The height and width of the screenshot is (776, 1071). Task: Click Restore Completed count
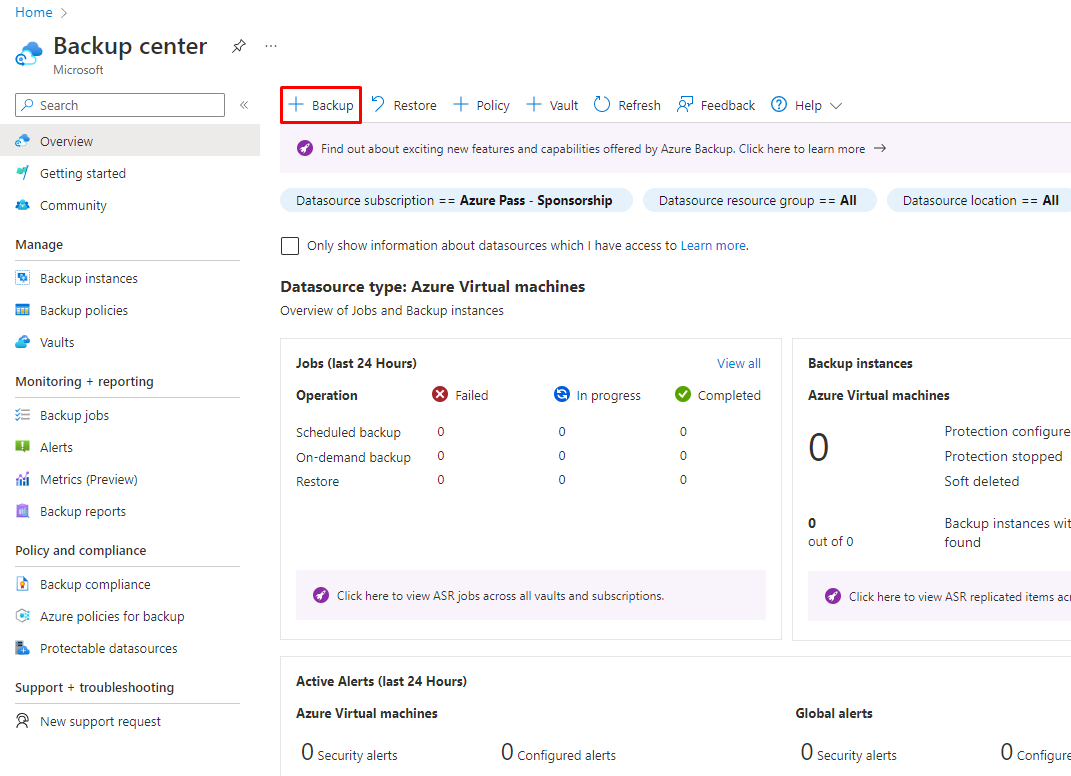pyautogui.click(x=683, y=480)
